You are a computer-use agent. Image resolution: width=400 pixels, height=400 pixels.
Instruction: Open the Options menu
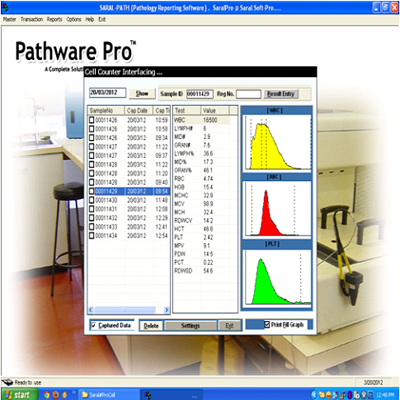[x=74, y=19]
